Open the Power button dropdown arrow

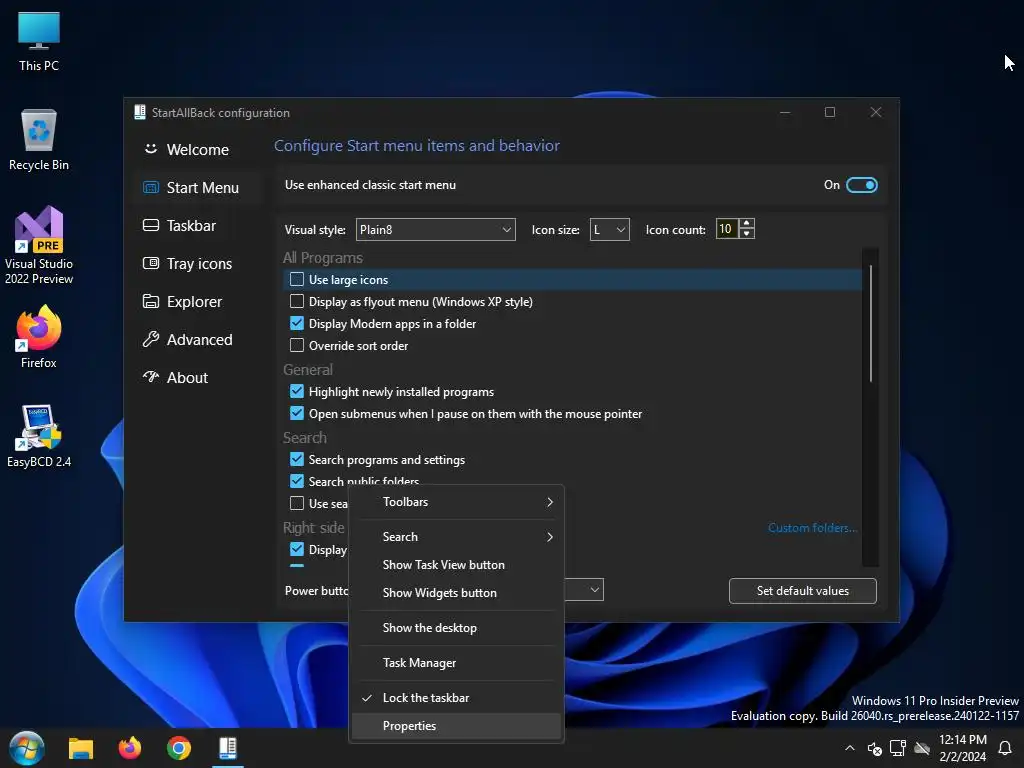pos(594,590)
